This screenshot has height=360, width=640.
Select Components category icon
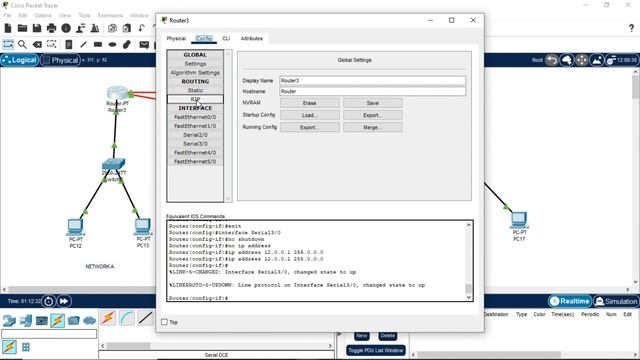(42, 320)
